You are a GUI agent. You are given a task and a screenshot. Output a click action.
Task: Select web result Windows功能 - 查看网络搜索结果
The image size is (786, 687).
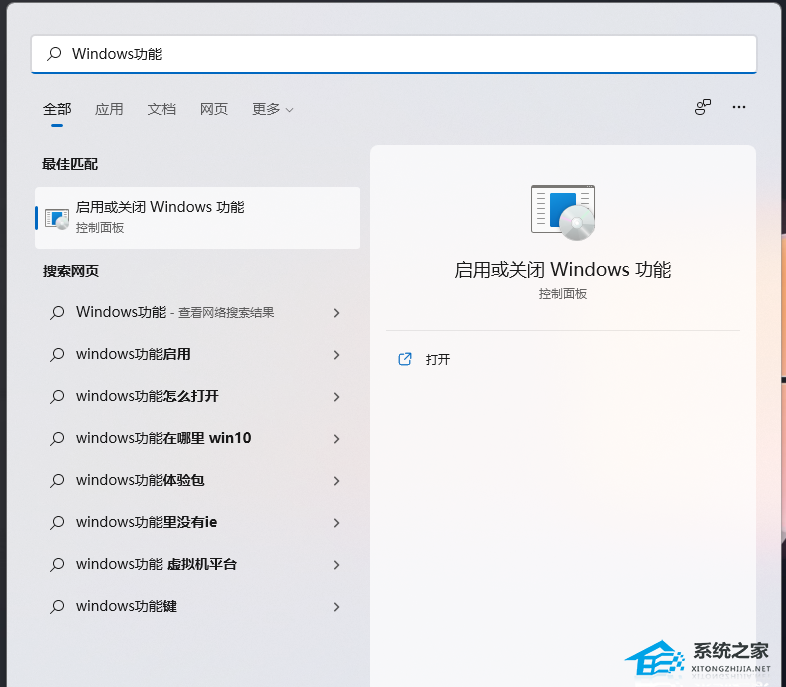click(198, 313)
